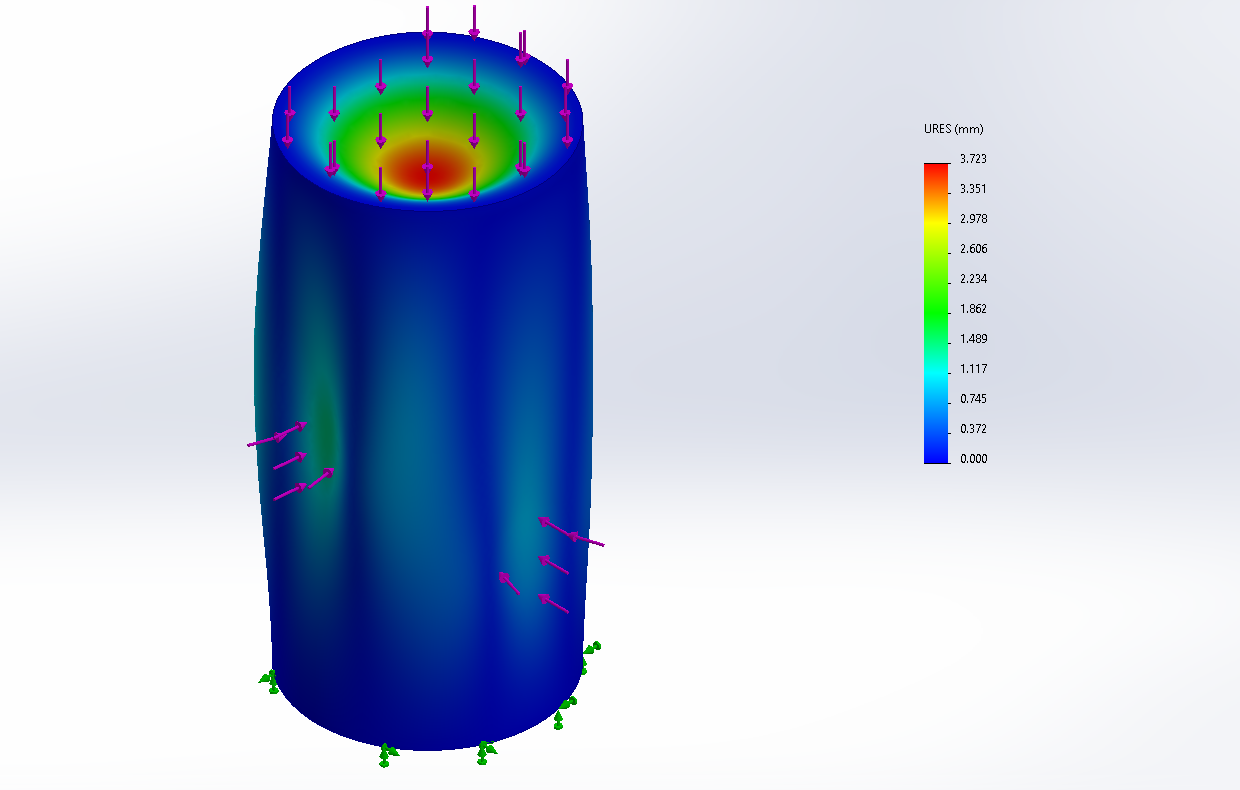Select the longest force arrow on the right side

571,534
